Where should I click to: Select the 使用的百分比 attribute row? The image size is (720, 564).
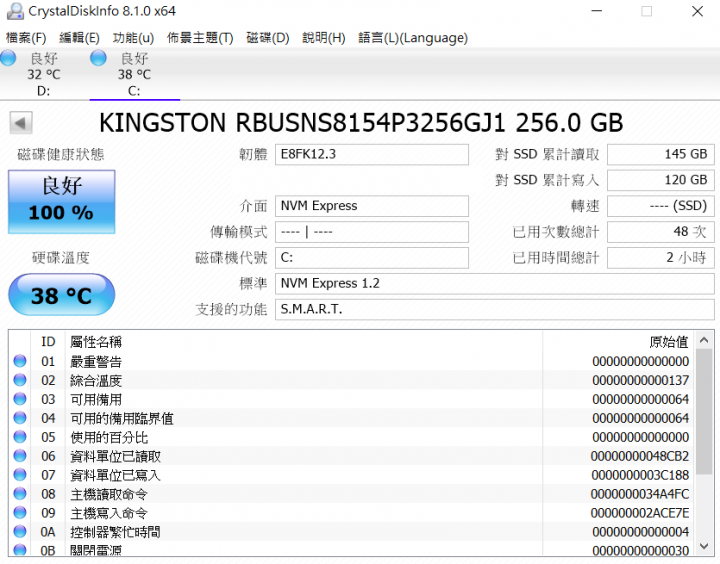(x=351, y=437)
